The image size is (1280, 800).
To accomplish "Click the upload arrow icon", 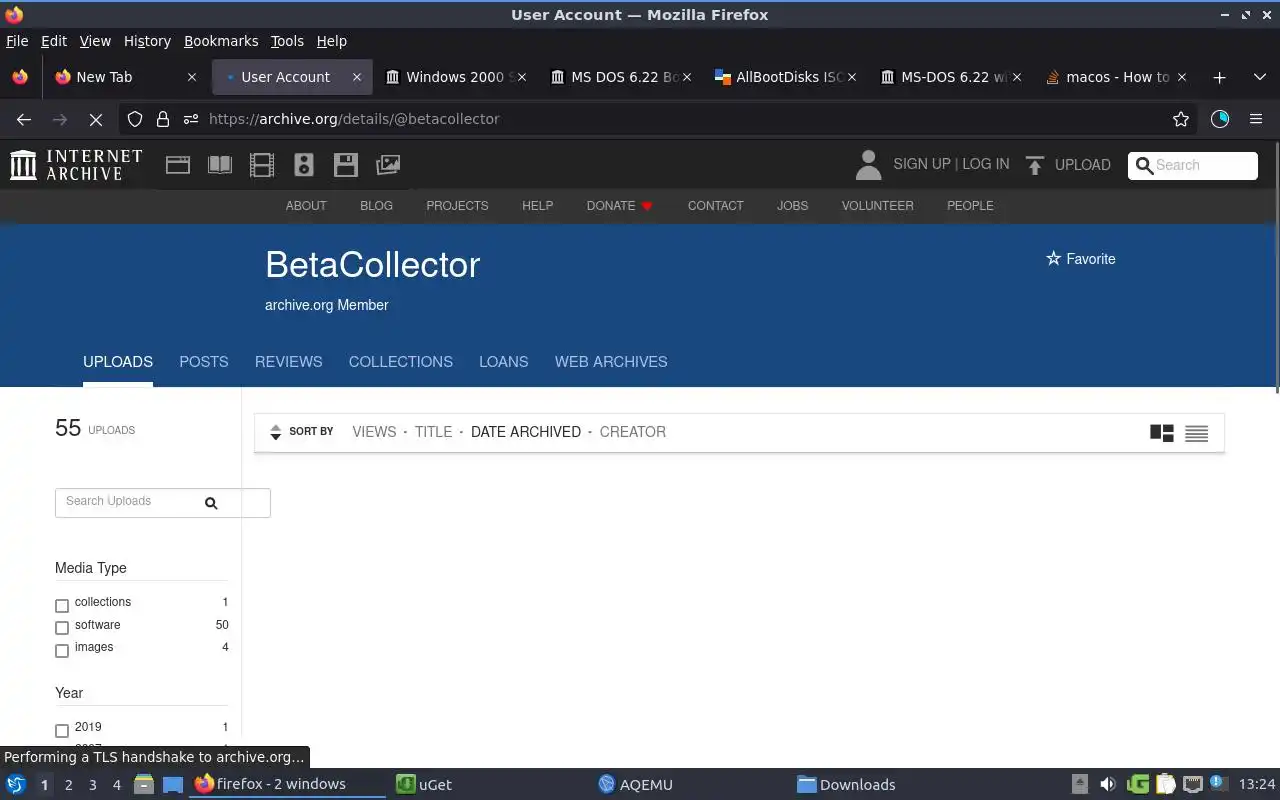I will [x=1035, y=165].
